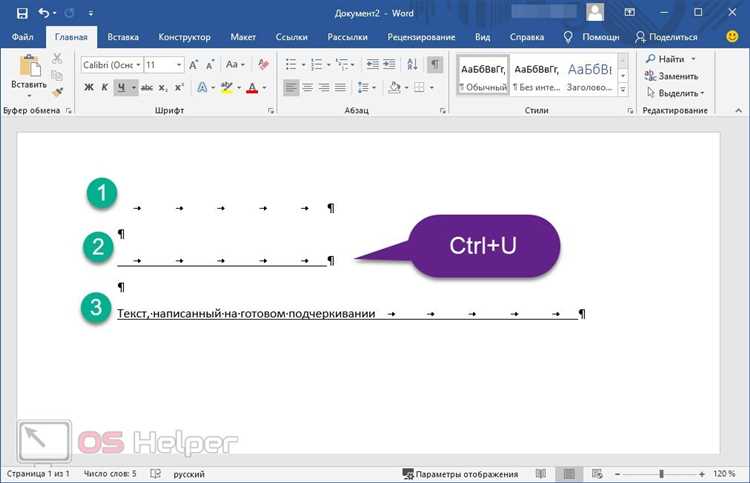Switch to the Вид tab
Screen dimensions: 750x483
coord(483,37)
